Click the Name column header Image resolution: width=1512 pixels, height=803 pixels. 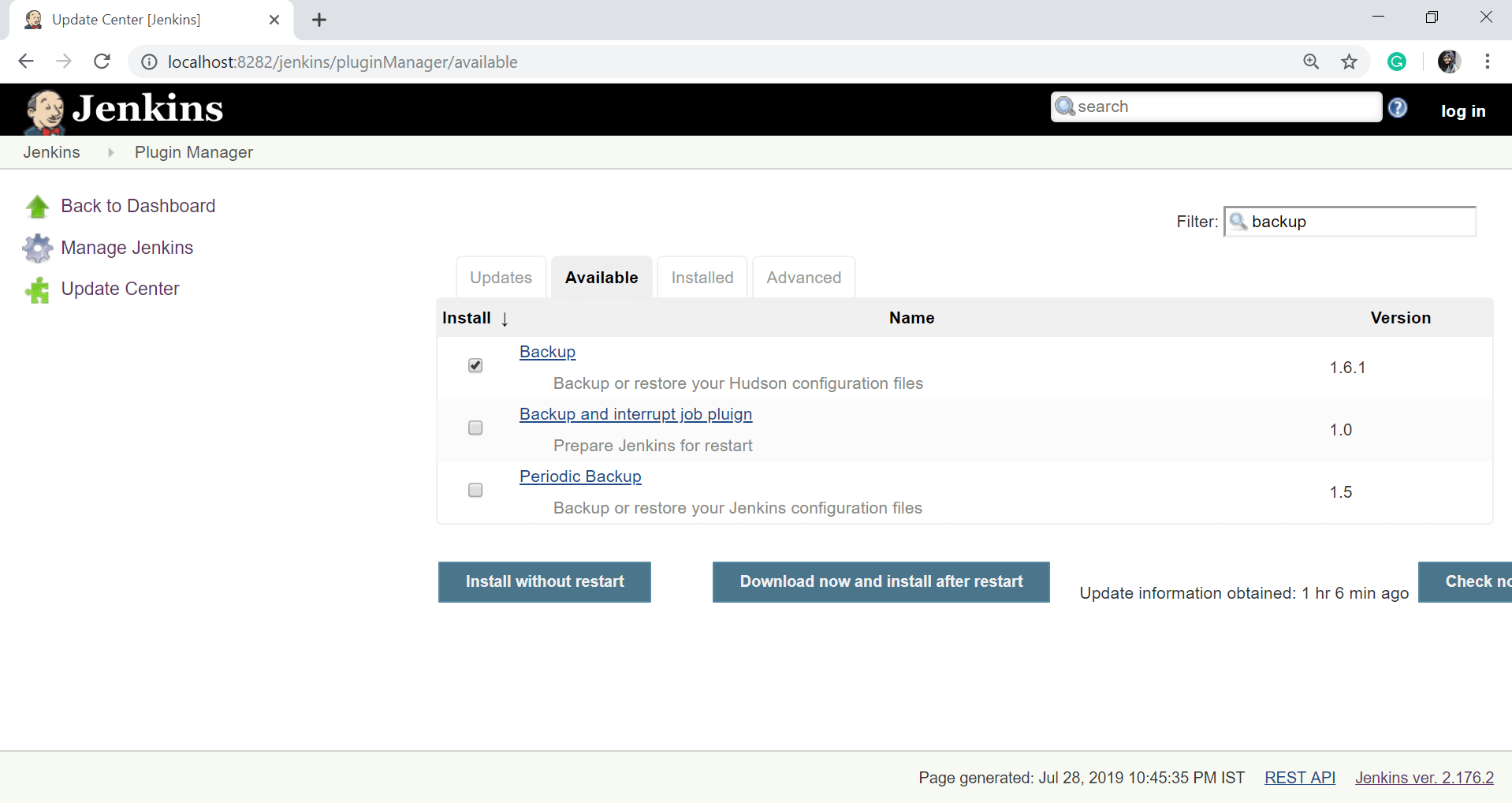click(x=911, y=318)
